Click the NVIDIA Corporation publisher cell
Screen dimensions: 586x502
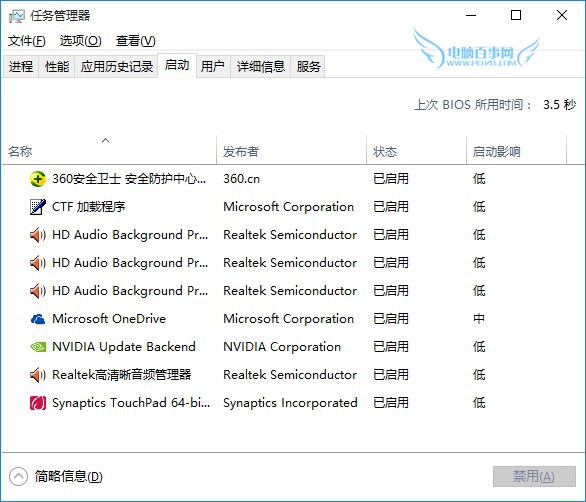tap(282, 347)
